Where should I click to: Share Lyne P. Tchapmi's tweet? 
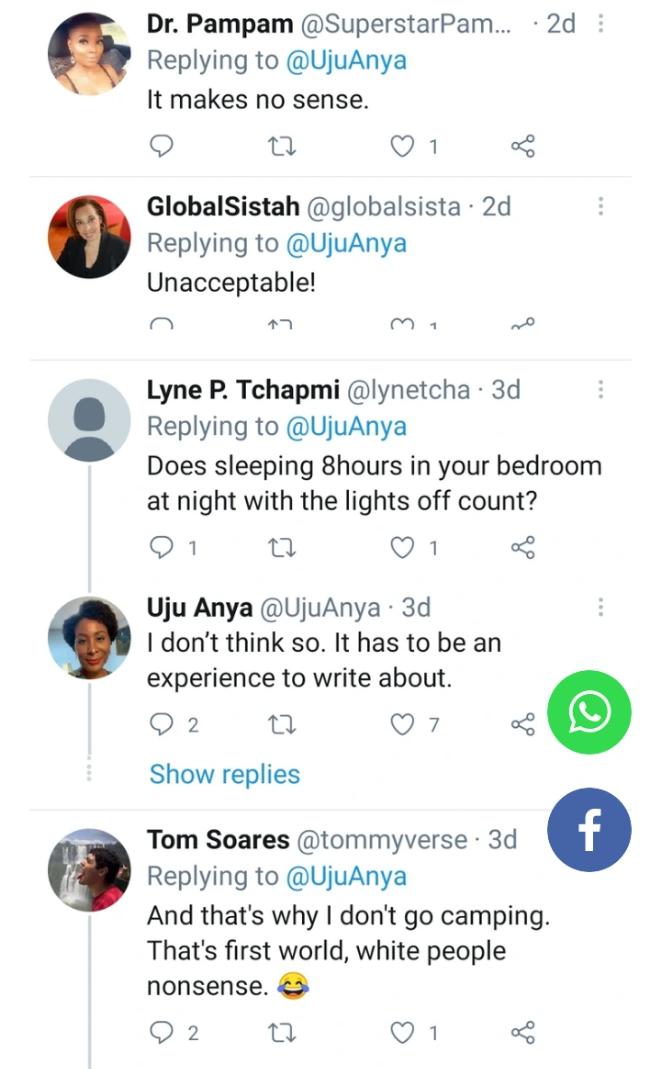click(523, 547)
